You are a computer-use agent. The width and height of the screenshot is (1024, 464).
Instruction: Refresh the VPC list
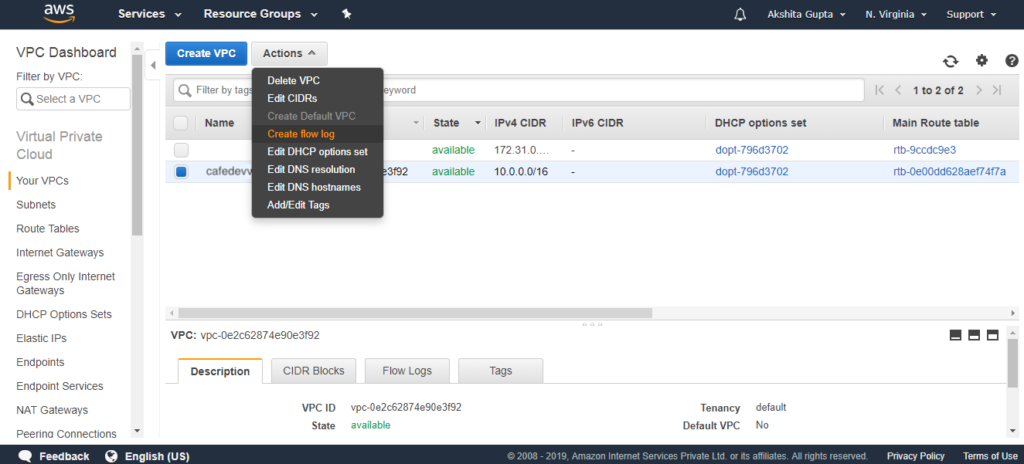(x=950, y=61)
